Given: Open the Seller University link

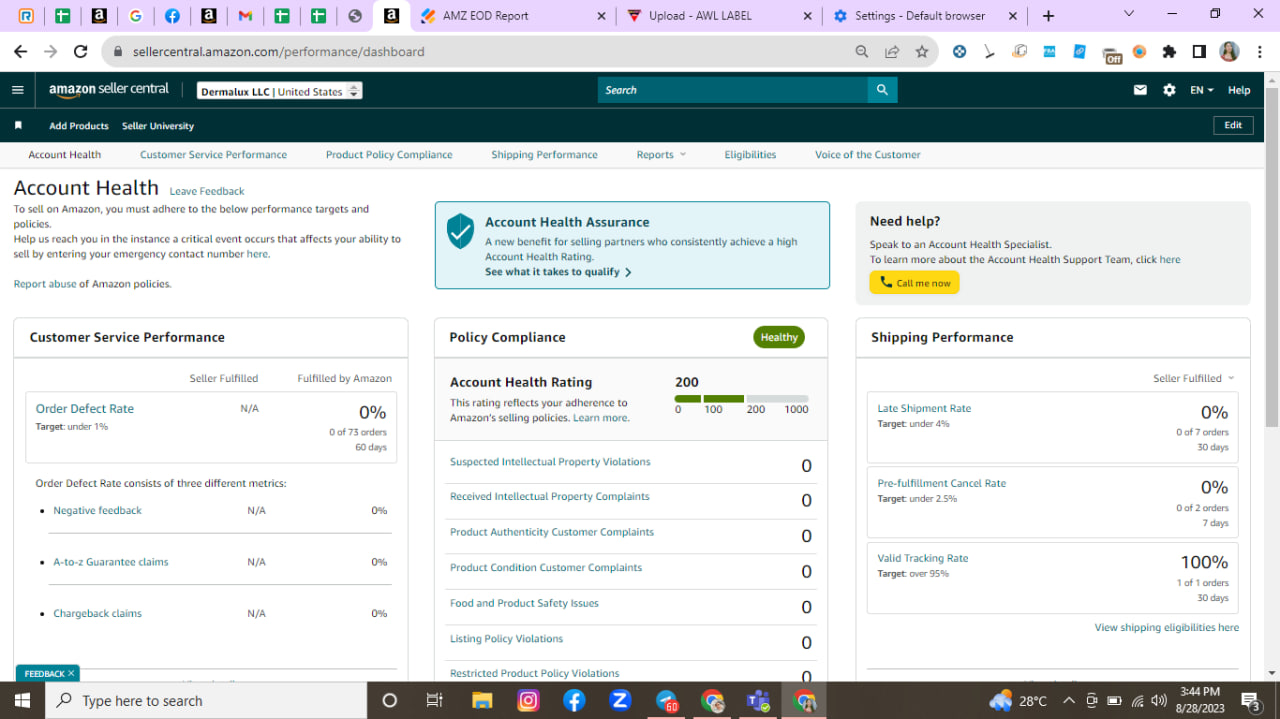Looking at the screenshot, I should pyautogui.click(x=158, y=126).
